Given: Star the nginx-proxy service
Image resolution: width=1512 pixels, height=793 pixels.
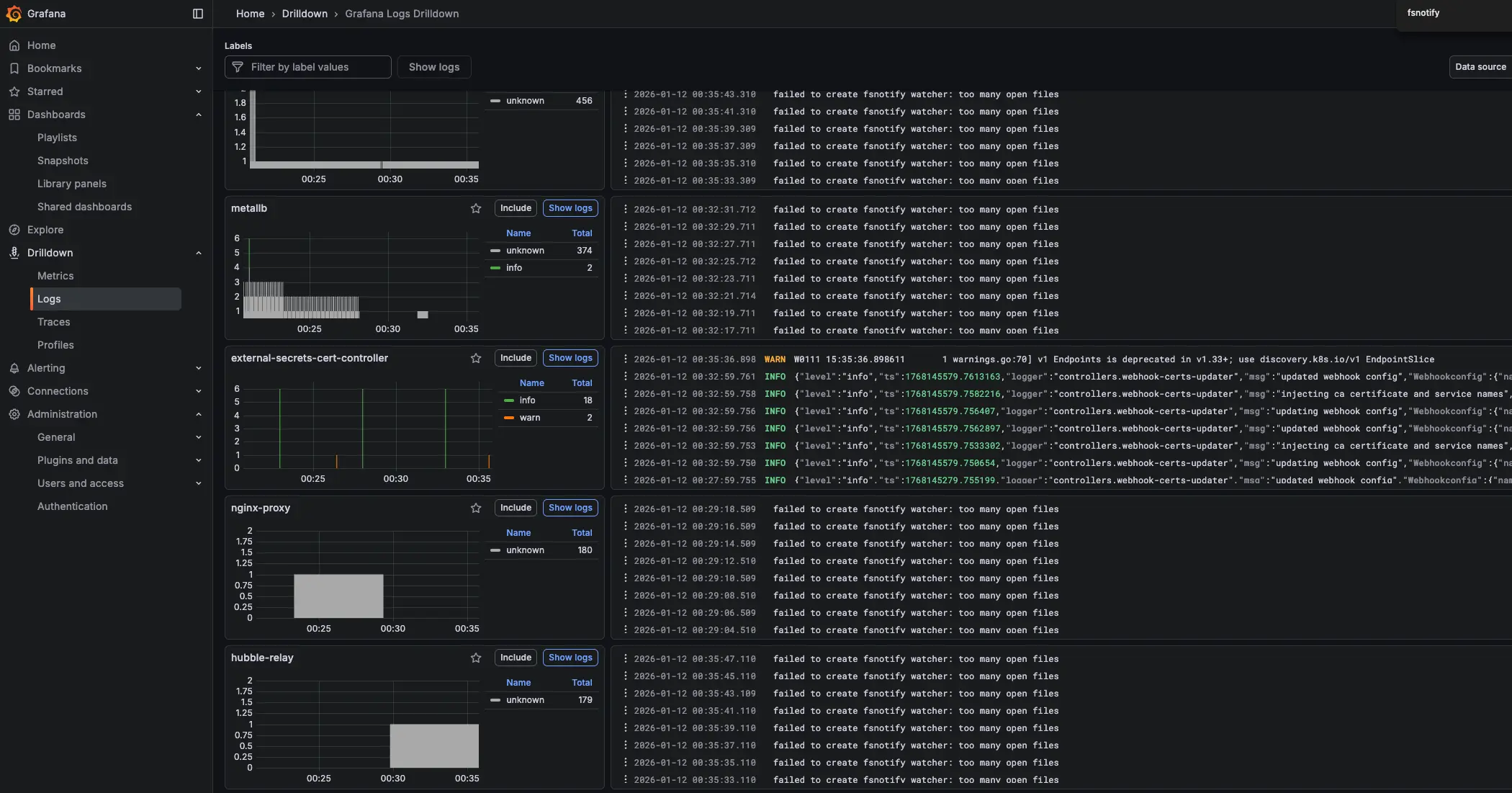Looking at the screenshot, I should 476,508.
